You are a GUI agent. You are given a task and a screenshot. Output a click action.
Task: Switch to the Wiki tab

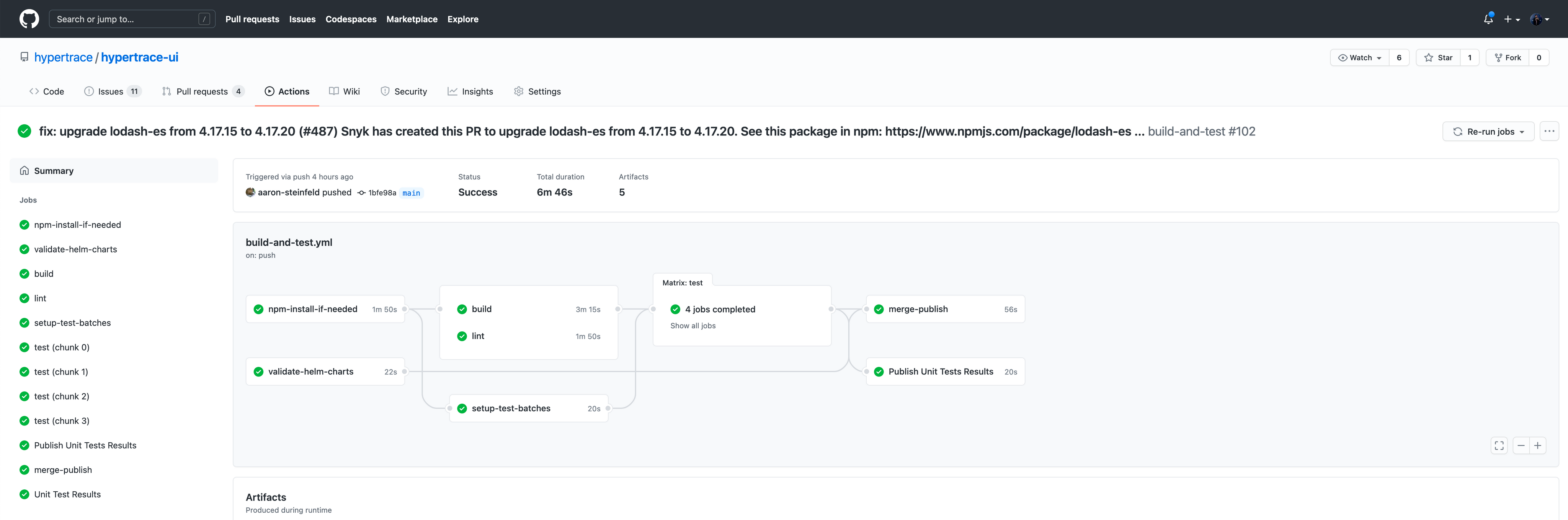click(x=345, y=91)
